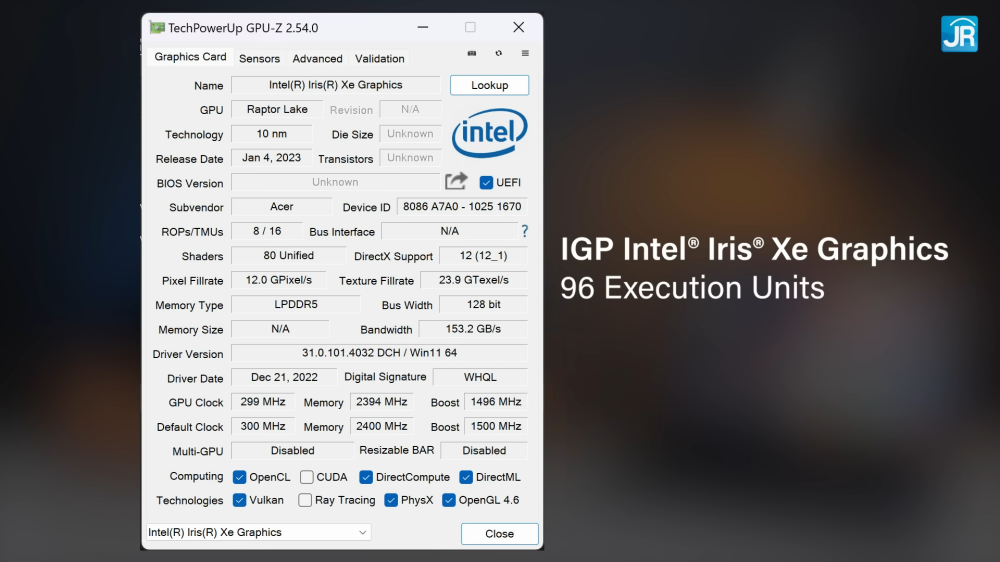The width and height of the screenshot is (1000, 562).
Task: Click the GPU Clock 299 MHz field
Action: click(263, 402)
